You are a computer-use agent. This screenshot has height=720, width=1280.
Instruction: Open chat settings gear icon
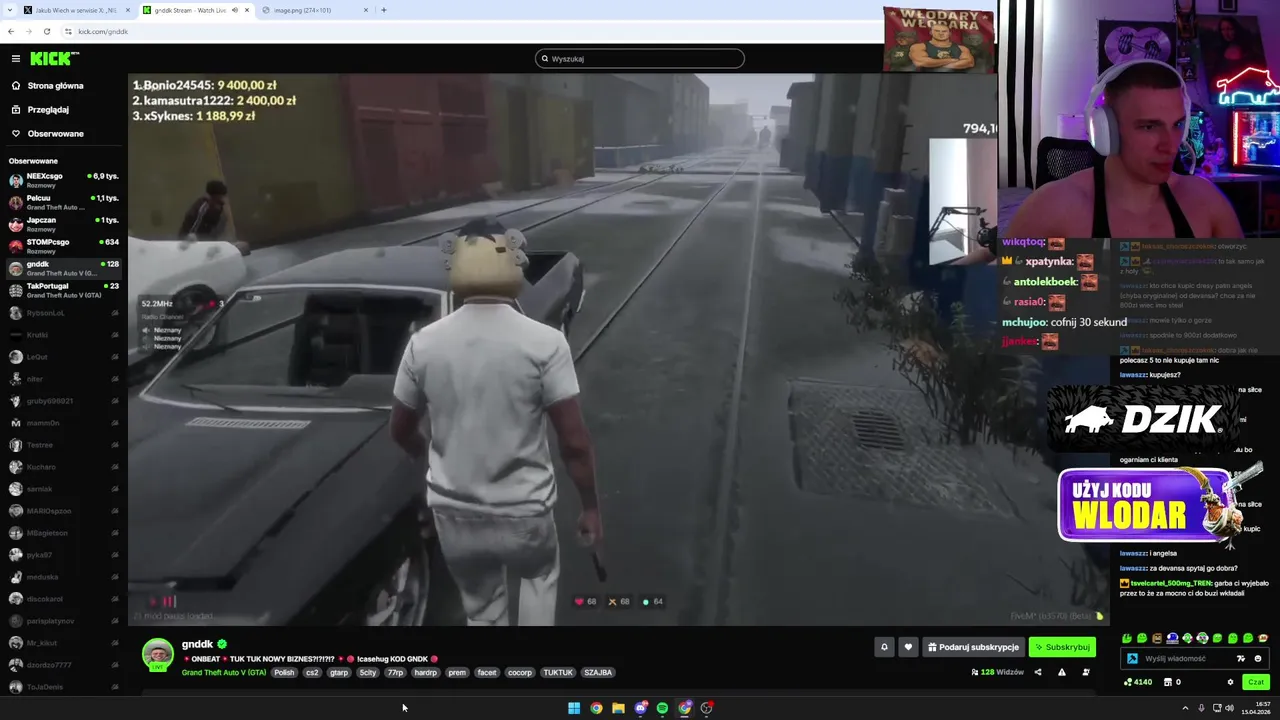(x=1230, y=682)
